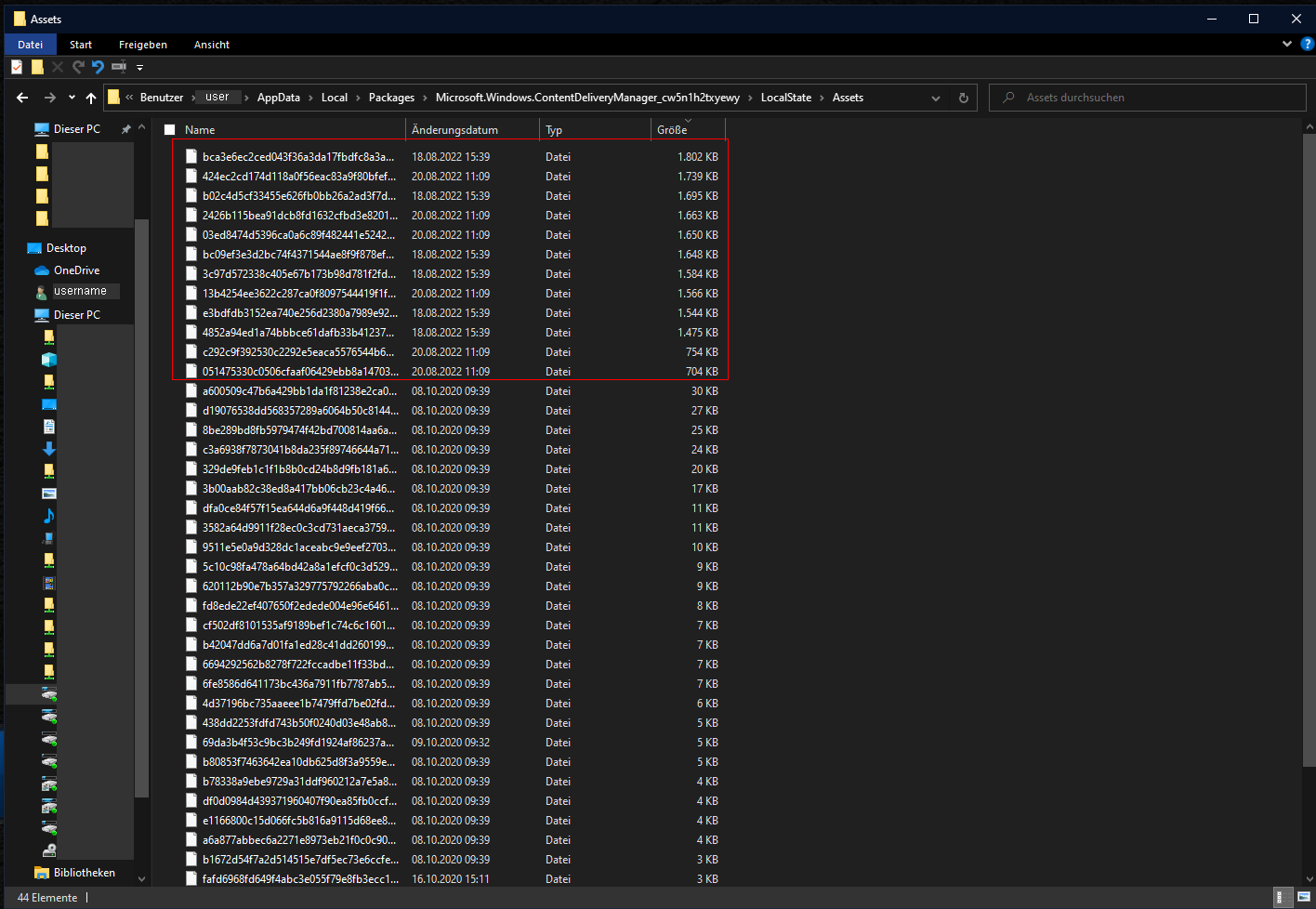
Task: Switch to details view in status bar
Action: (1282, 897)
